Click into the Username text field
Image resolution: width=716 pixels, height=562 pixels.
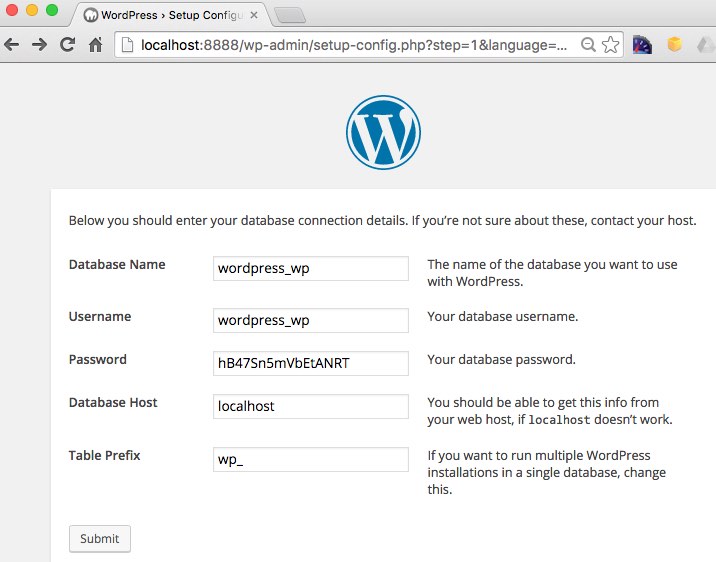310,320
